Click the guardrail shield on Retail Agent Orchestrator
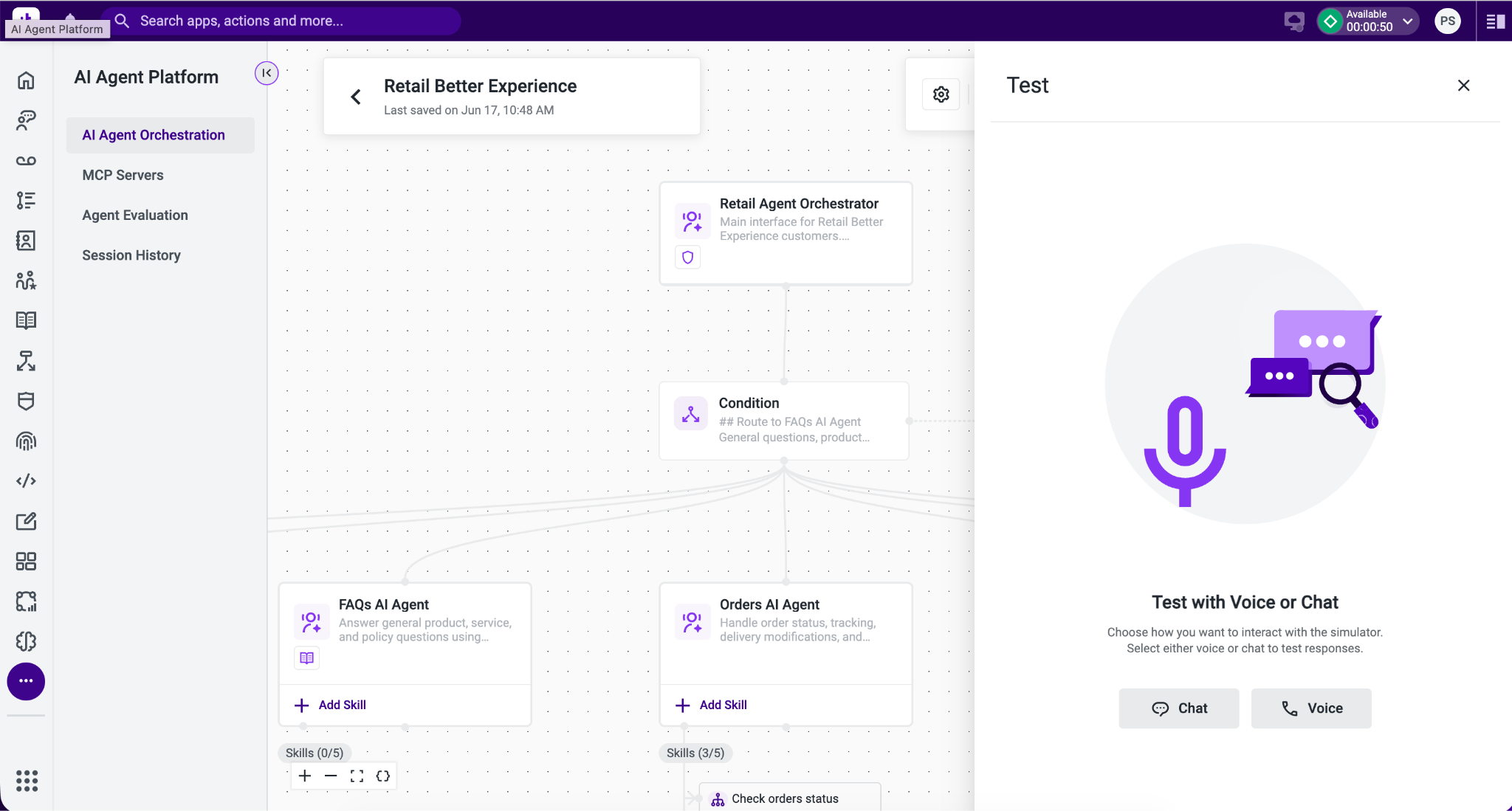The image size is (1512, 811). point(687,258)
